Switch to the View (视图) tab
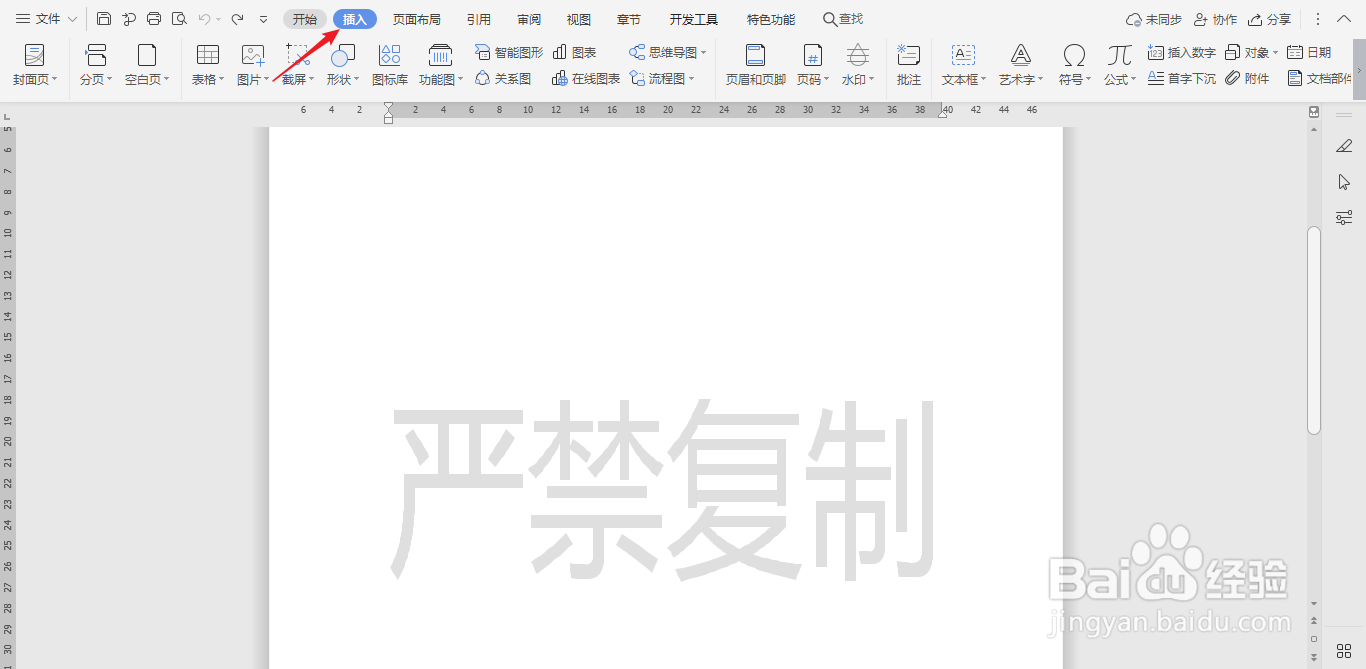This screenshot has height=669, width=1366. [579, 19]
